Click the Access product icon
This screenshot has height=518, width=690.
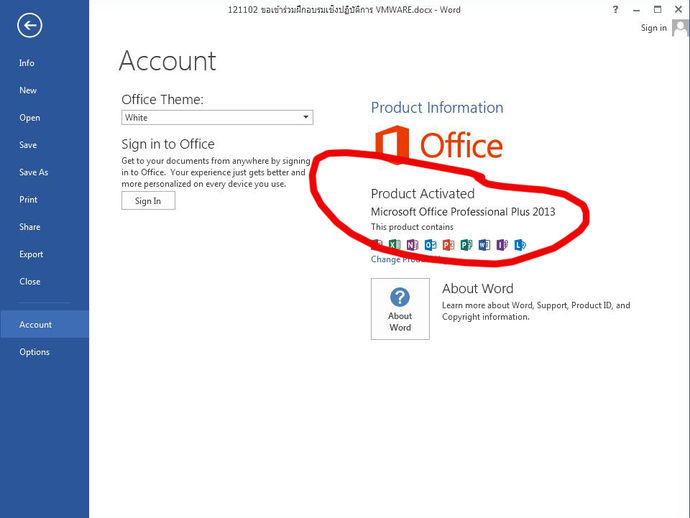point(377,244)
